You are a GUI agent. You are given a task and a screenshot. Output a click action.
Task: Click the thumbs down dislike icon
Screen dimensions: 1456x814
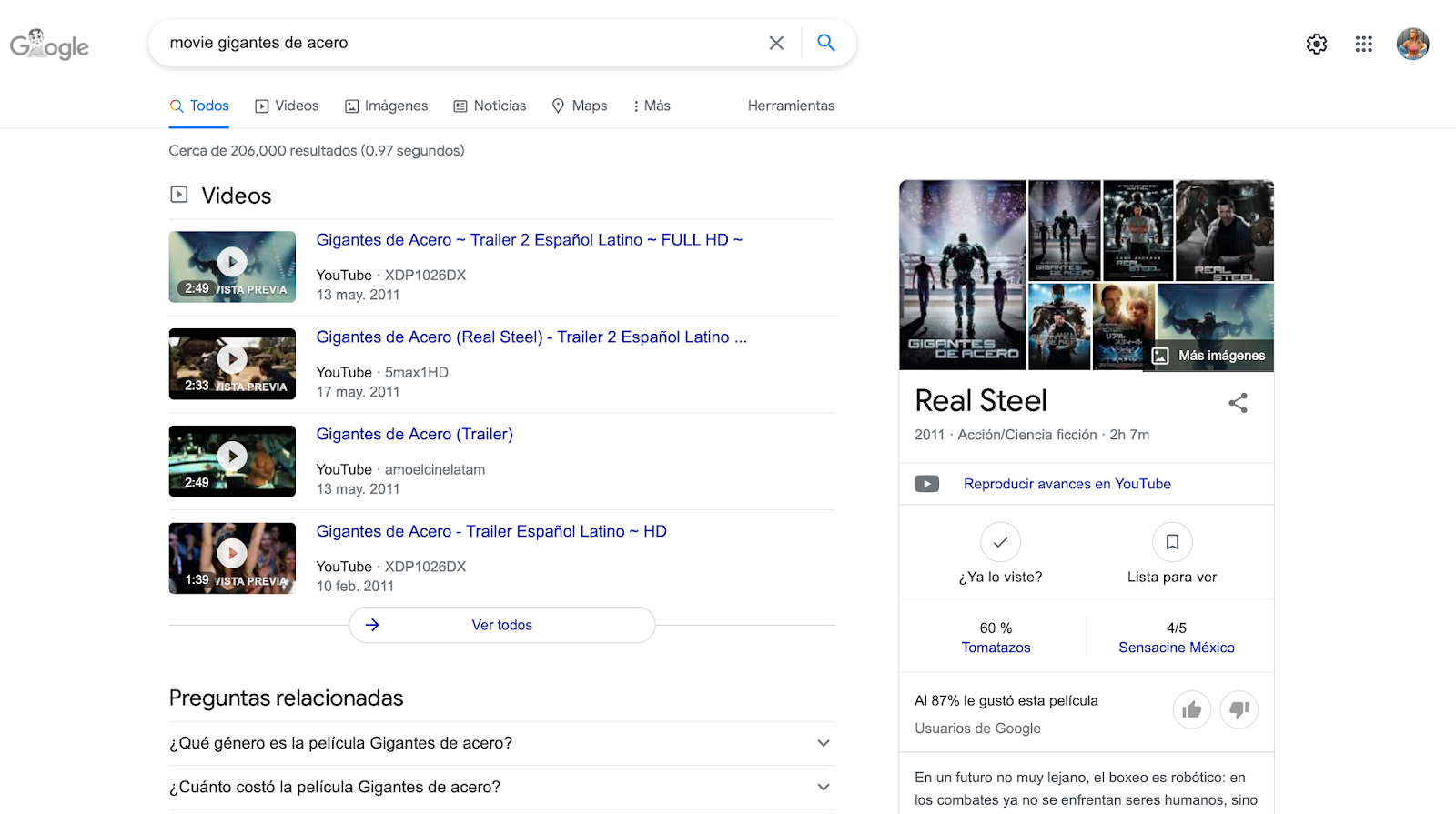pos(1239,709)
